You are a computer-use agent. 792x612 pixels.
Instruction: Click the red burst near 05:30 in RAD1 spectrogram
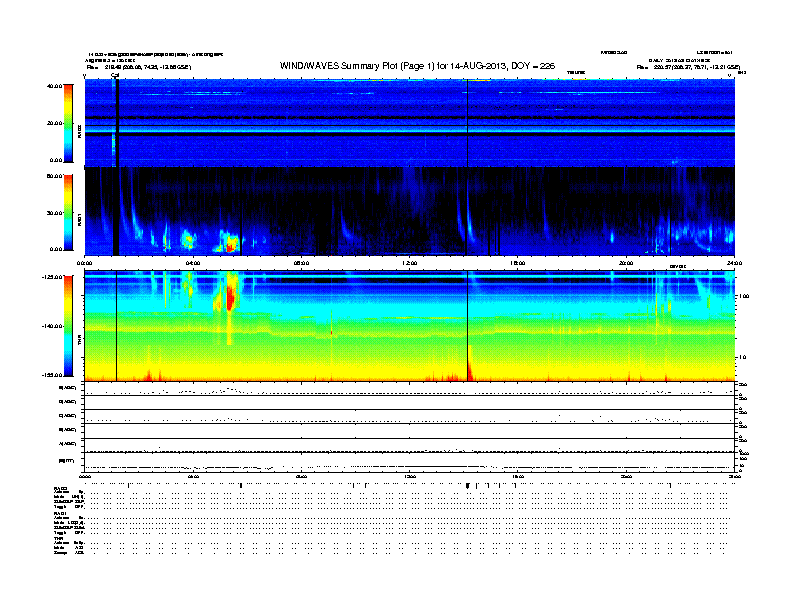(x=230, y=246)
